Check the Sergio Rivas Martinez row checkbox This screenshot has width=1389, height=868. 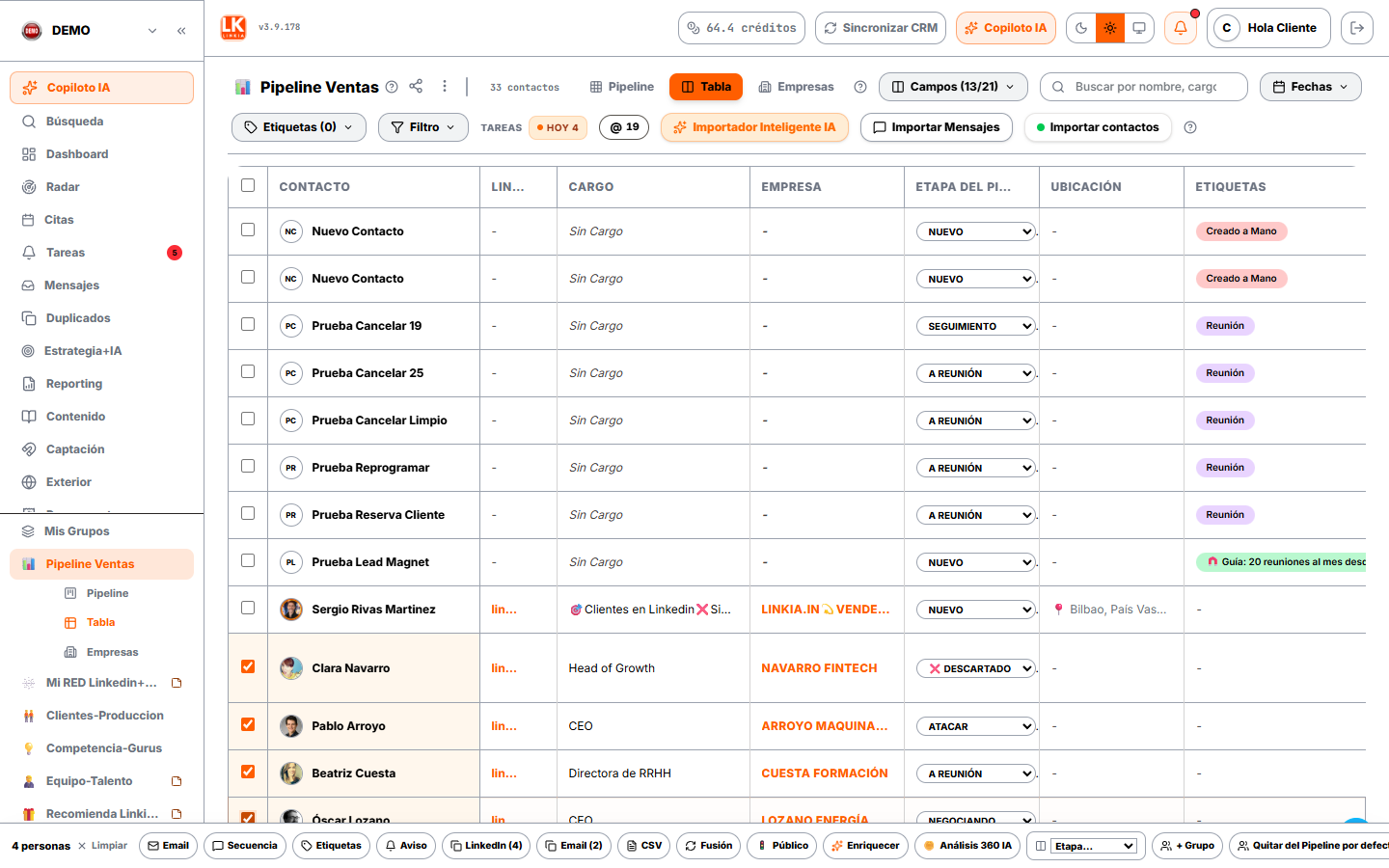click(248, 608)
